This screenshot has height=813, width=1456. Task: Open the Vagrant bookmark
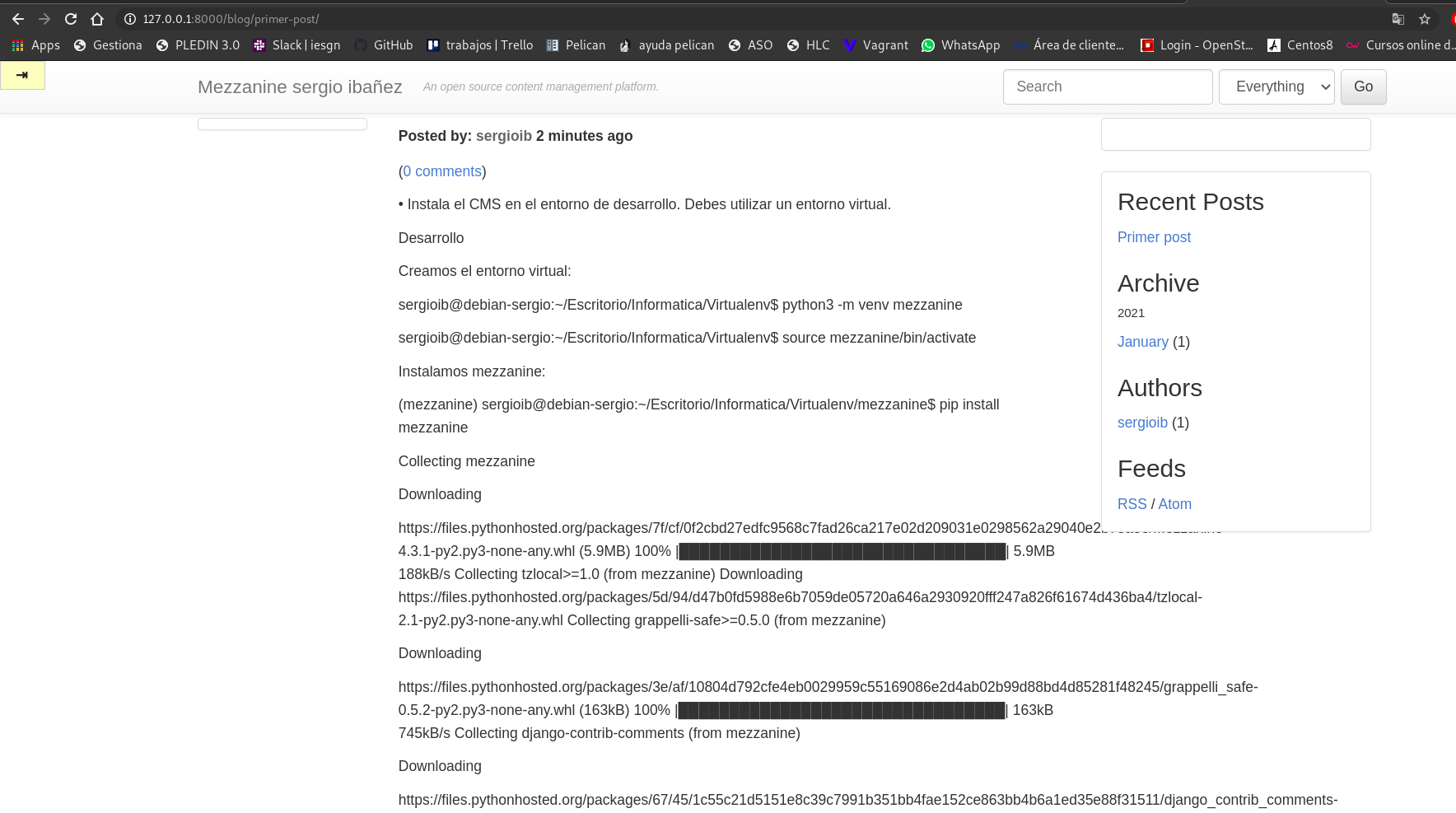(875, 45)
